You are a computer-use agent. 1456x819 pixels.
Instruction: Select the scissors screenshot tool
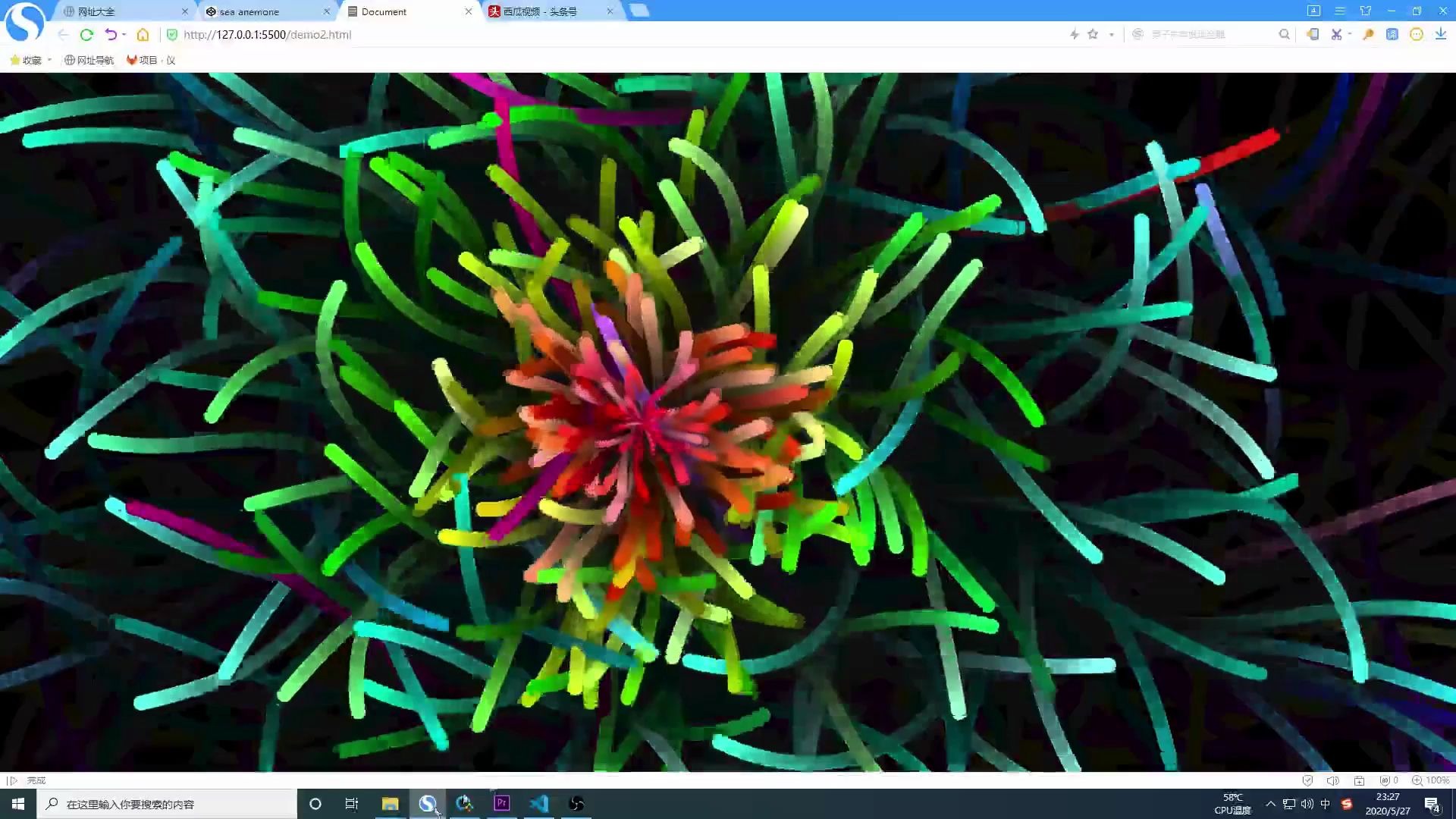(1336, 34)
